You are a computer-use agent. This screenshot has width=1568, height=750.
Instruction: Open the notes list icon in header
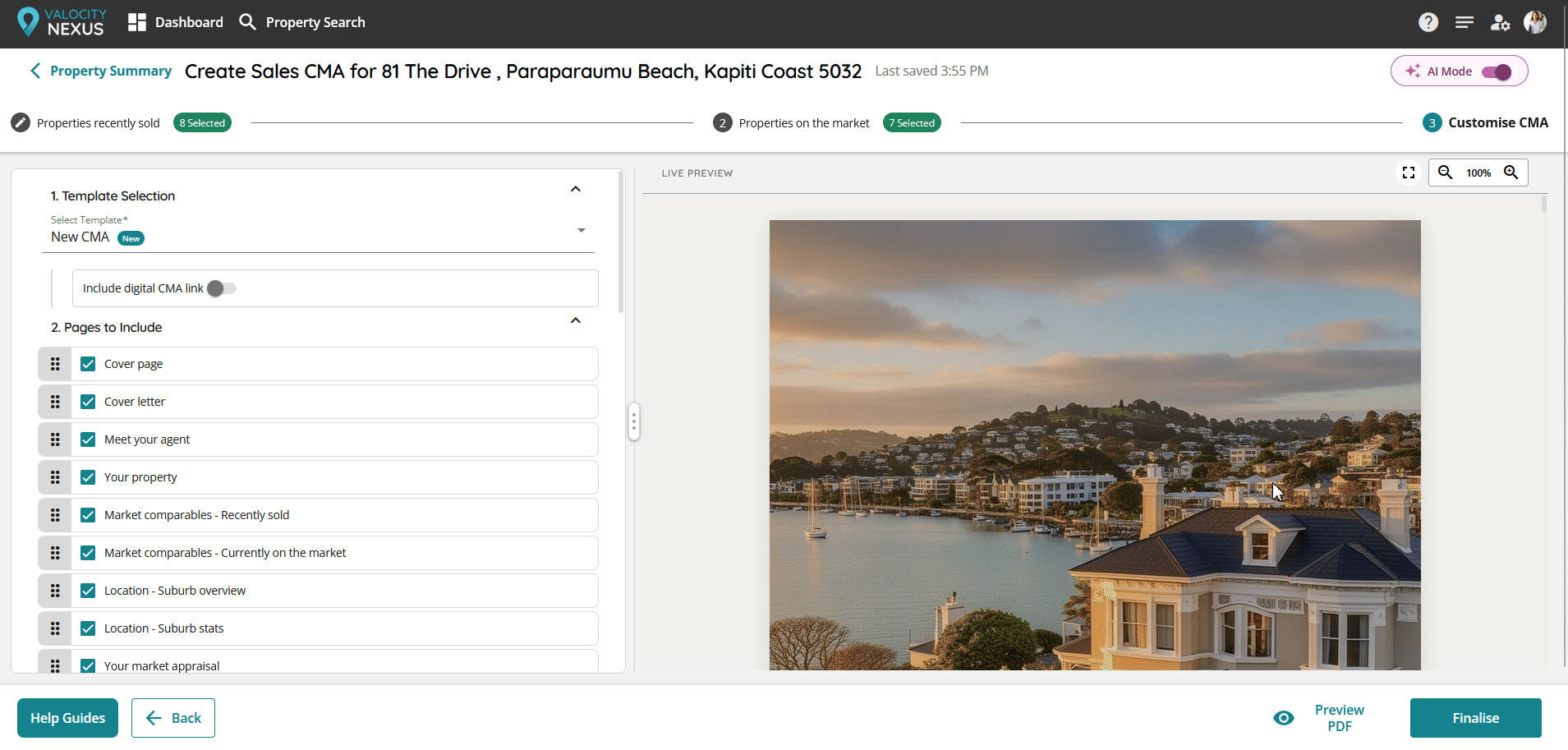1465,22
